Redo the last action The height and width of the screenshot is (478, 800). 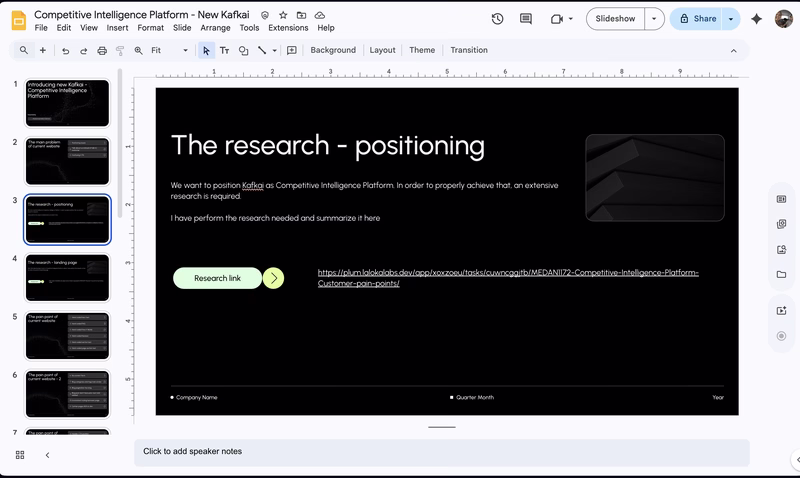pyautogui.click(x=84, y=51)
